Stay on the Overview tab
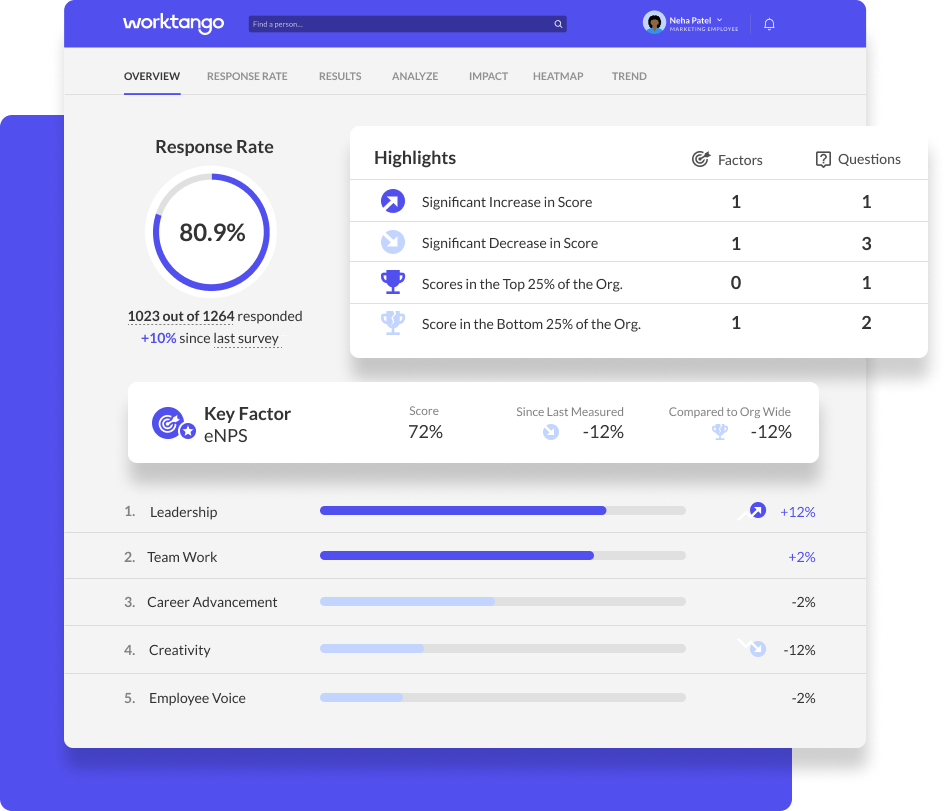 [152, 76]
